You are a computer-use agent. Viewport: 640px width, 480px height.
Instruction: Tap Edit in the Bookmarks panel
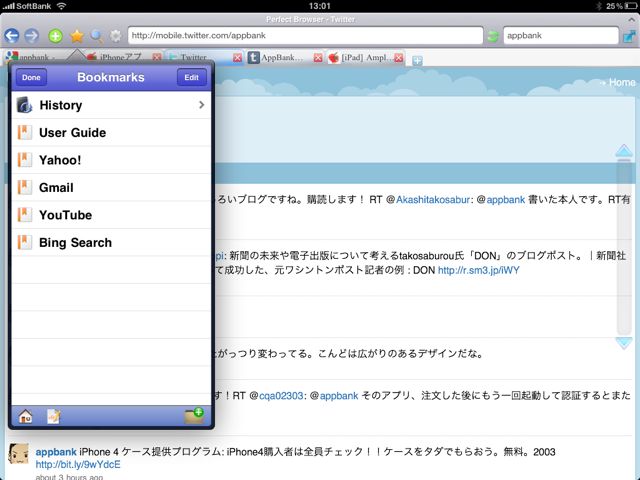[191, 77]
